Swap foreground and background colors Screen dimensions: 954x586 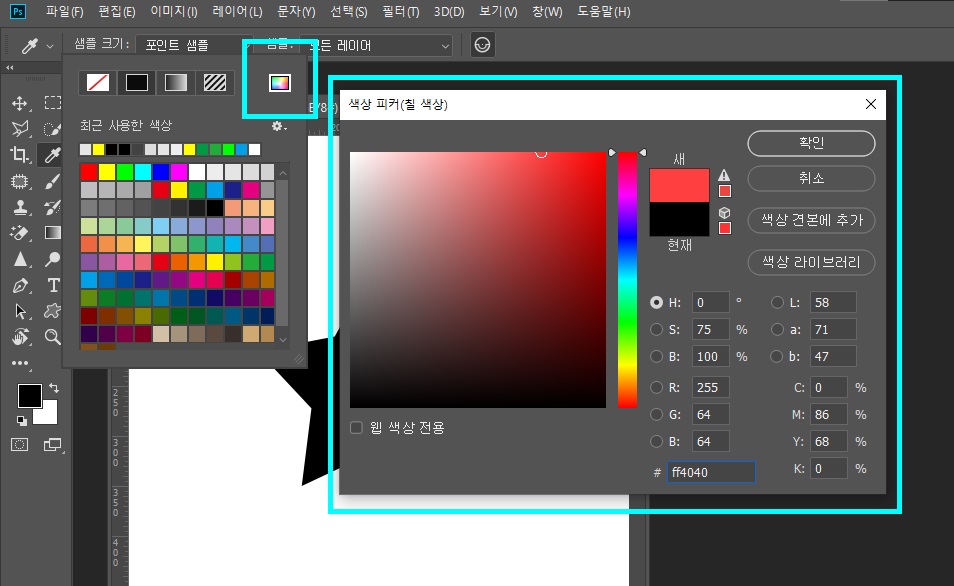(x=54, y=388)
